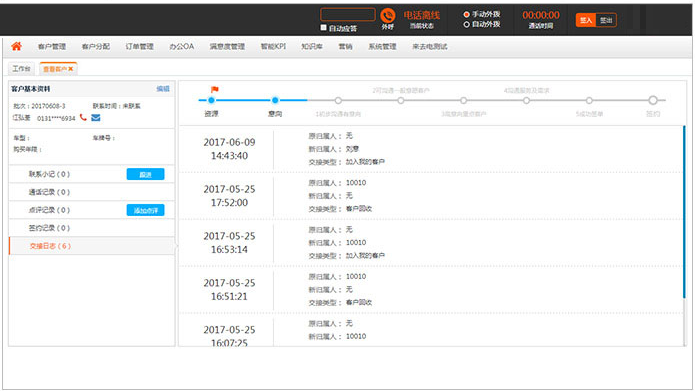Click log entry timestamp 2017-05-25 16:53:14
The width and height of the screenshot is (695, 391).
tap(229, 243)
